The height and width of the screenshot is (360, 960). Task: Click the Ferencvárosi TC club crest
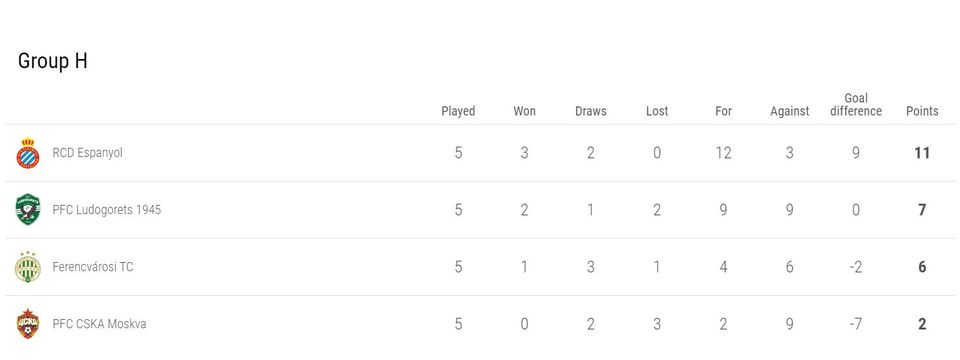28,267
